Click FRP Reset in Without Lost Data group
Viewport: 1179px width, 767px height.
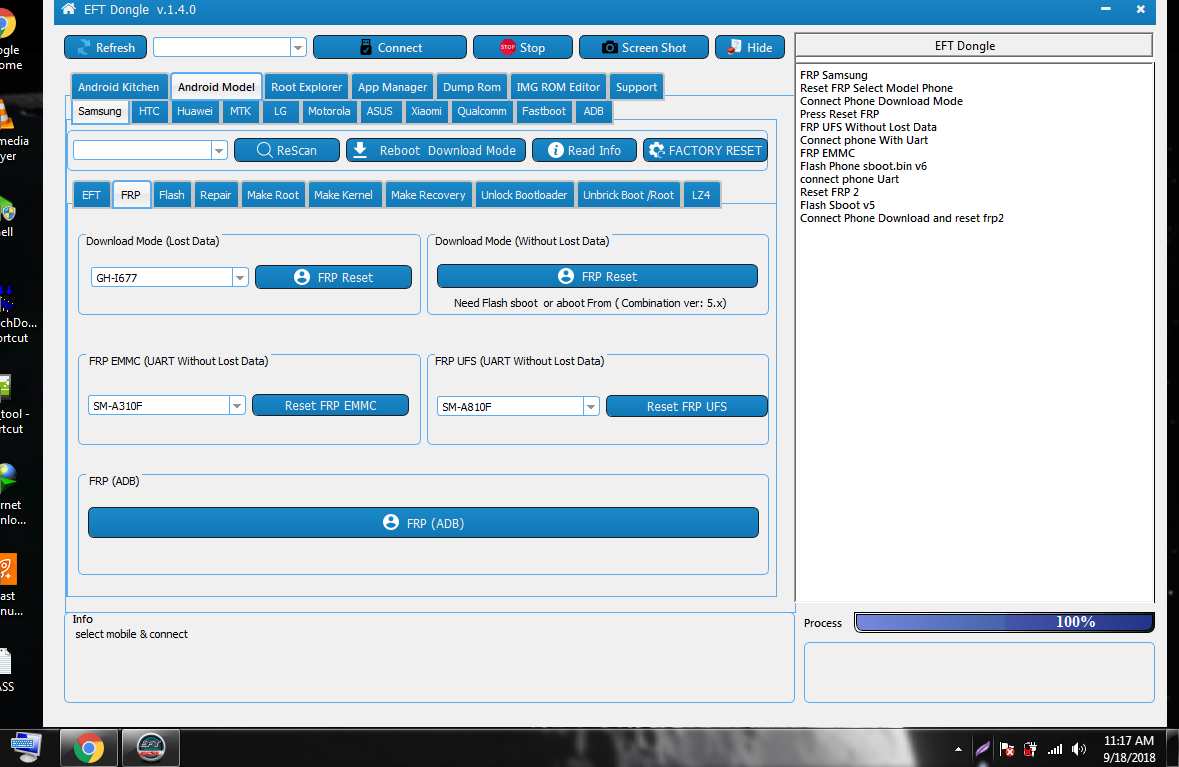[597, 276]
